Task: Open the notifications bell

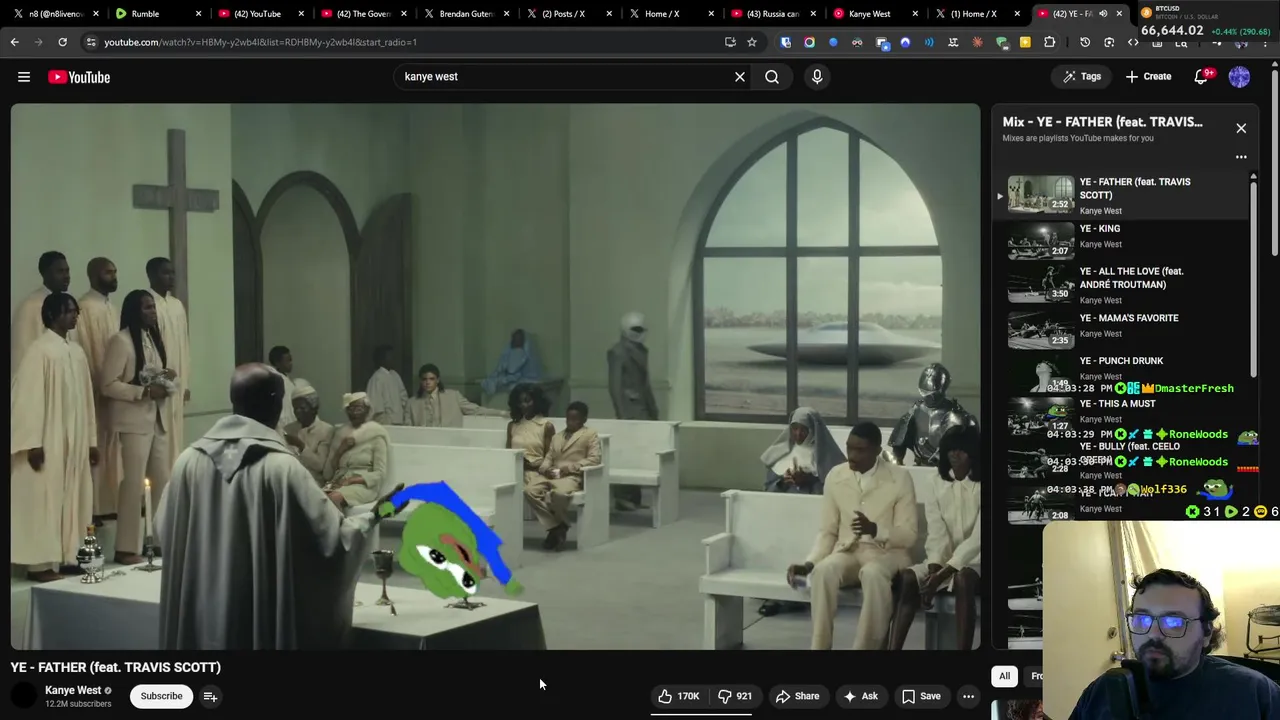Action: coord(1202,77)
